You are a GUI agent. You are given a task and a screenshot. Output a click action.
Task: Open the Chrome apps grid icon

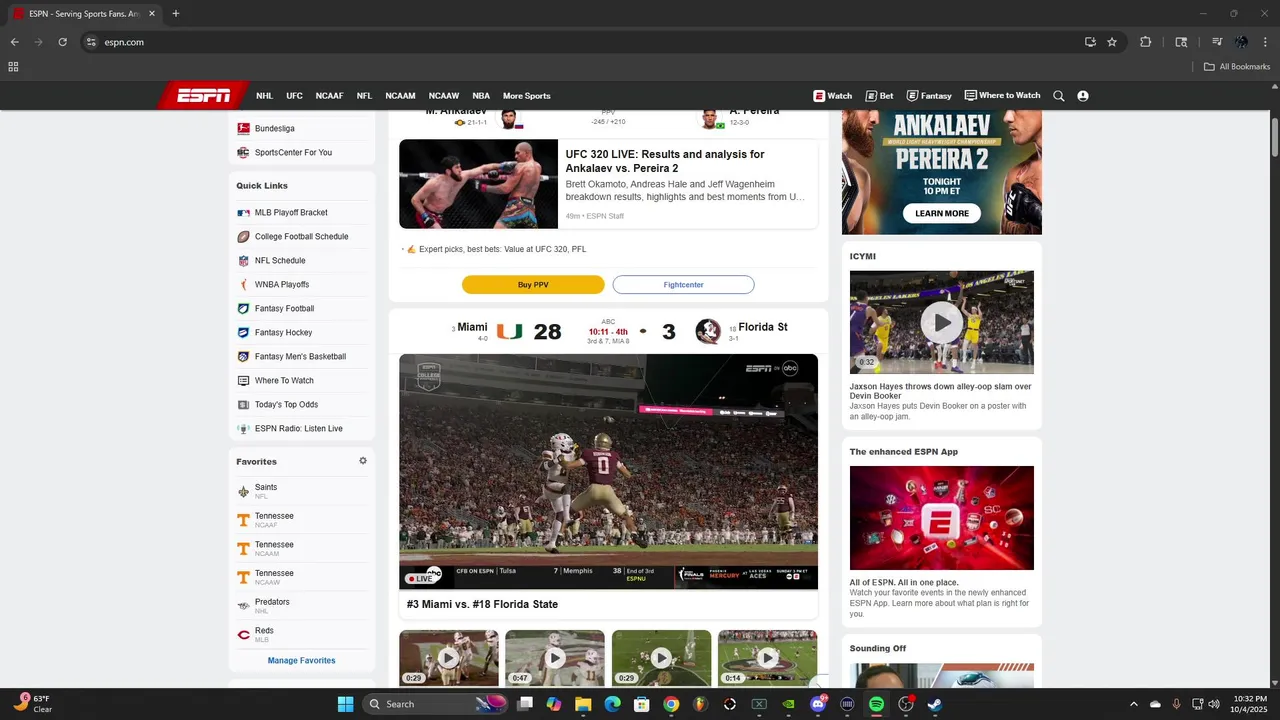(x=13, y=67)
